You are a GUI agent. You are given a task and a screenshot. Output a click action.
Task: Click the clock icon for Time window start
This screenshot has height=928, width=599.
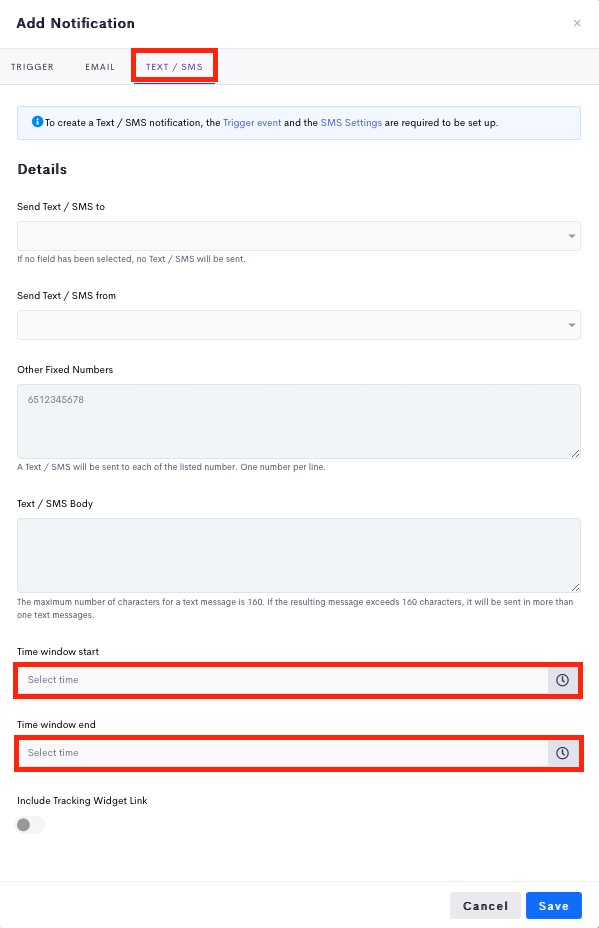pyautogui.click(x=562, y=680)
